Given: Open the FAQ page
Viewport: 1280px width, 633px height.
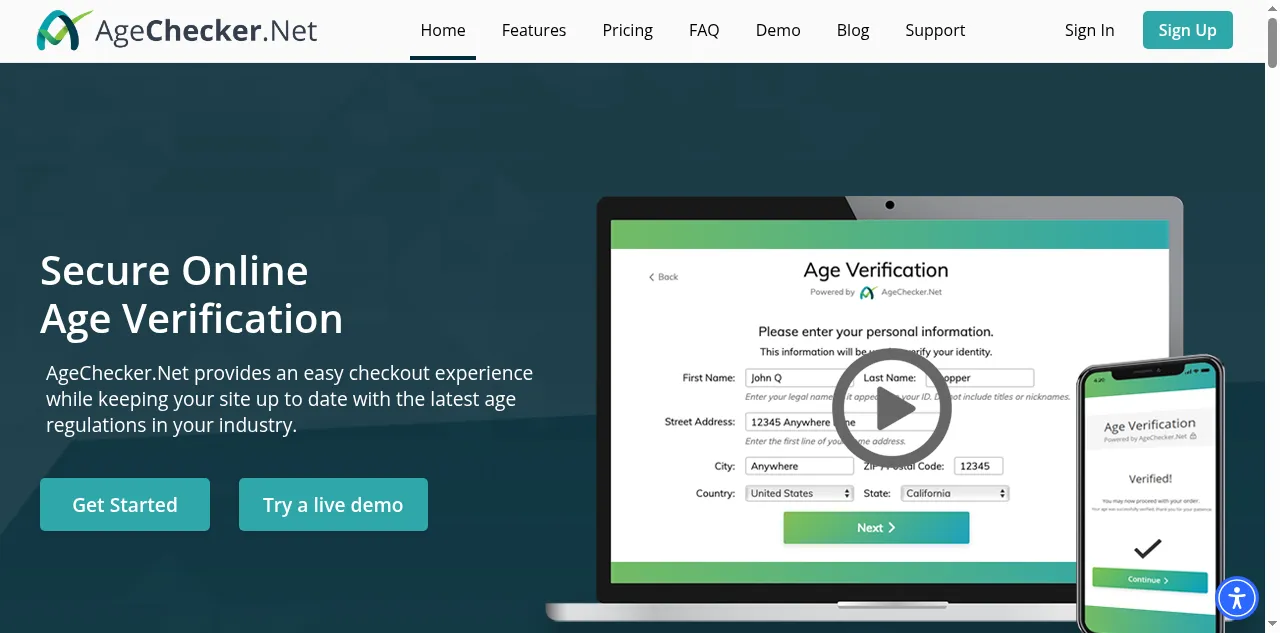Looking at the screenshot, I should [704, 30].
